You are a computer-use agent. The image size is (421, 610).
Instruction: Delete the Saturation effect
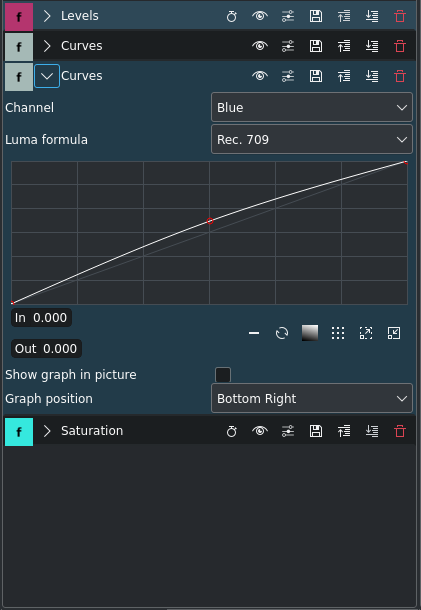(x=400, y=431)
